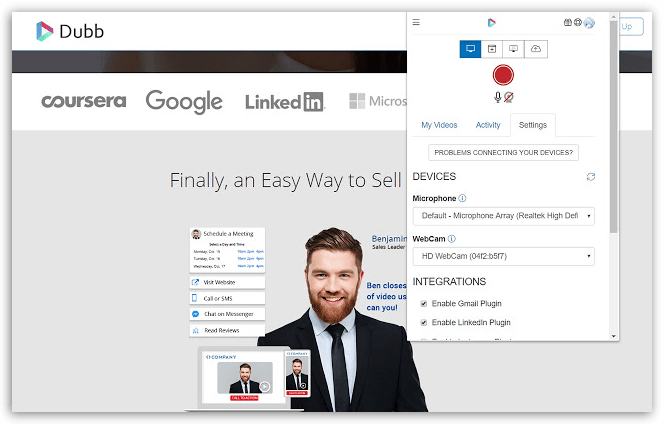Select screen with camera recording mode
The width and height of the screenshot is (664, 424).
coord(513,49)
